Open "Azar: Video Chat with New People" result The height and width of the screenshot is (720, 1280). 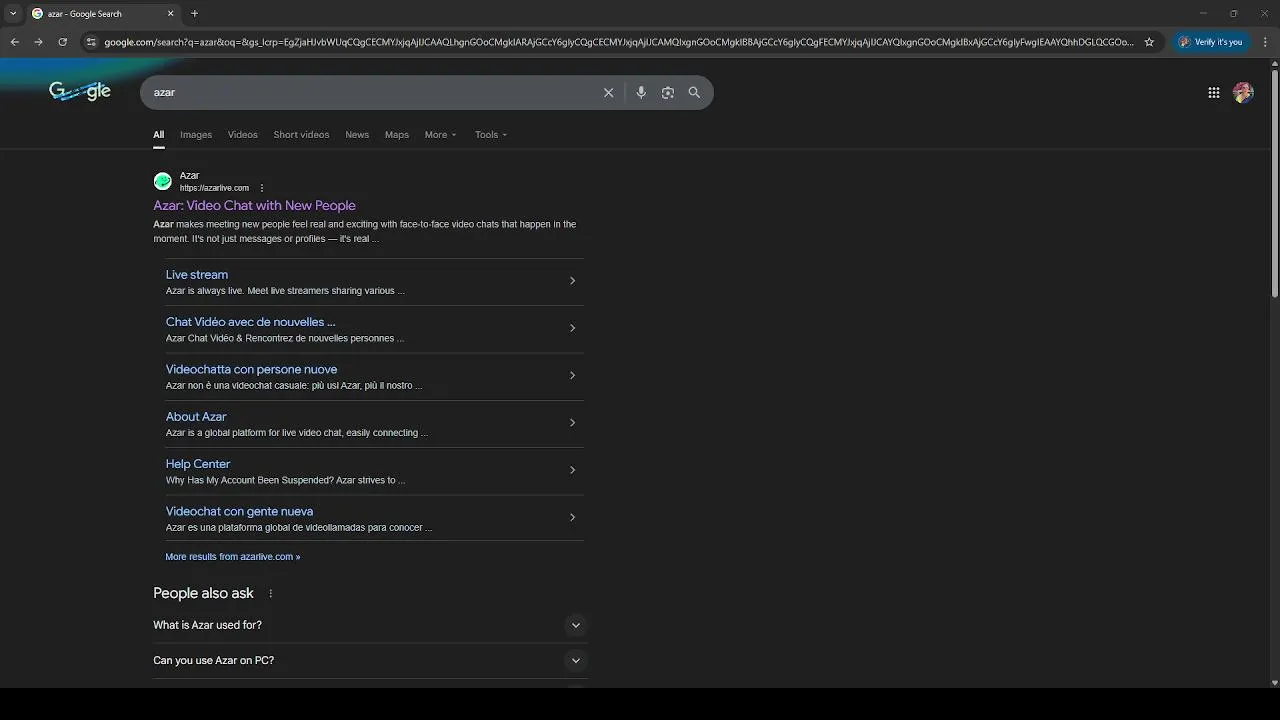254,206
